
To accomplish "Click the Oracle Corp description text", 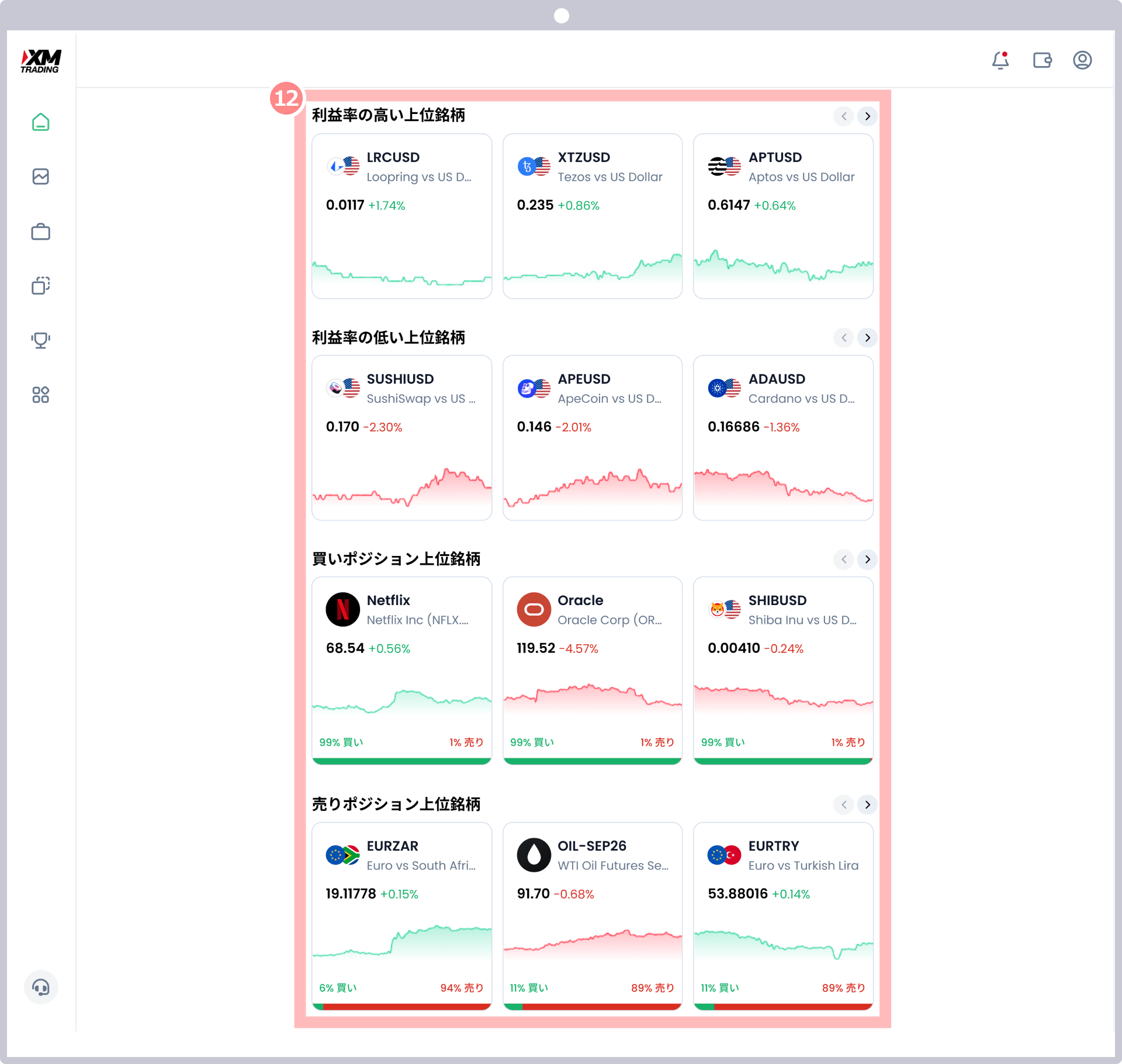I will point(610,620).
